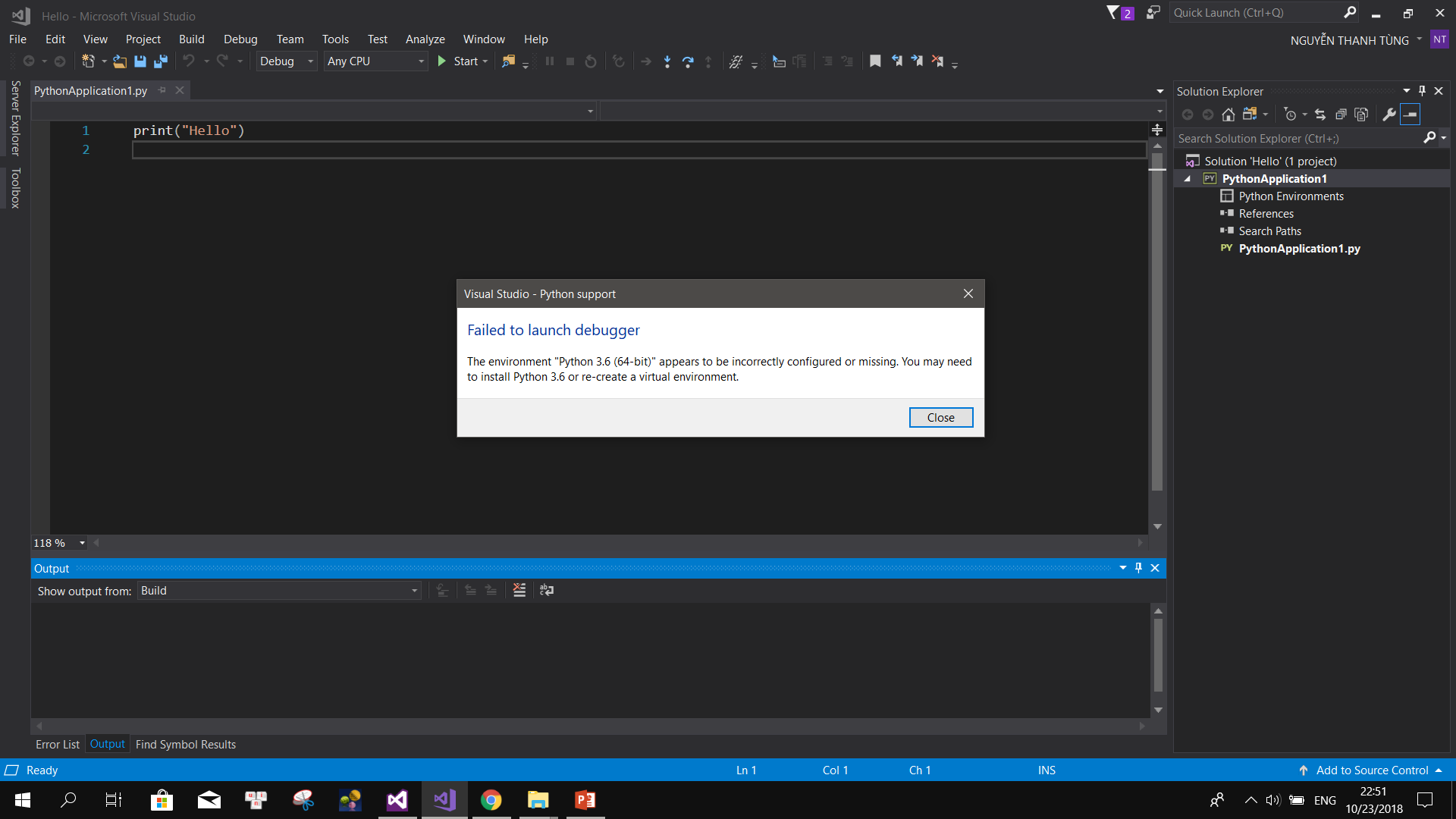Open the File menu
Viewport: 1456px width, 819px height.
coord(17,39)
